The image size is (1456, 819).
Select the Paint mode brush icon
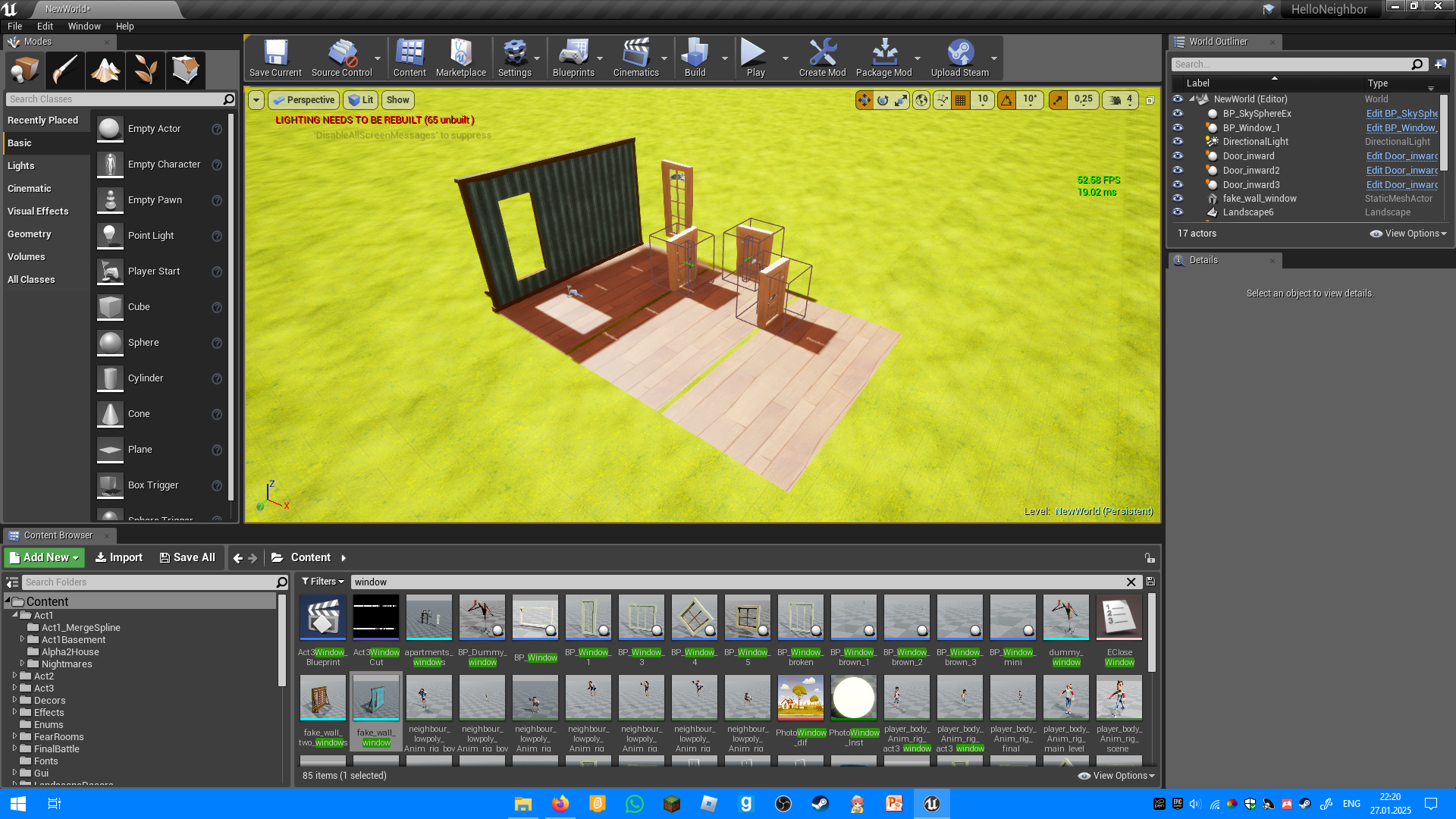click(64, 71)
